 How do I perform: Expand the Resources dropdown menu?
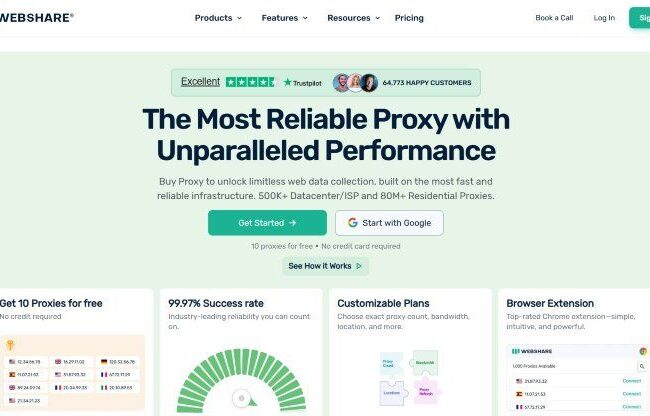[353, 18]
